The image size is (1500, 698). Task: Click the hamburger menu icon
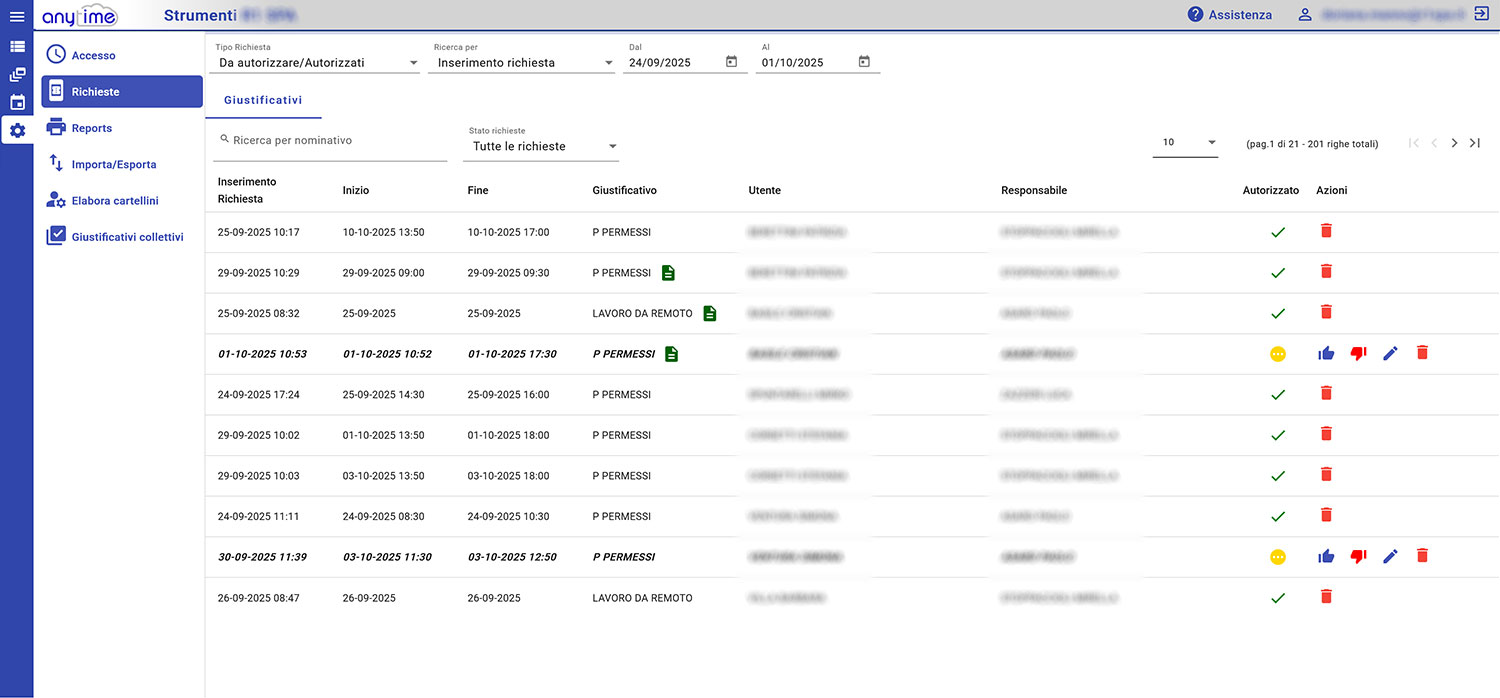tap(16, 16)
